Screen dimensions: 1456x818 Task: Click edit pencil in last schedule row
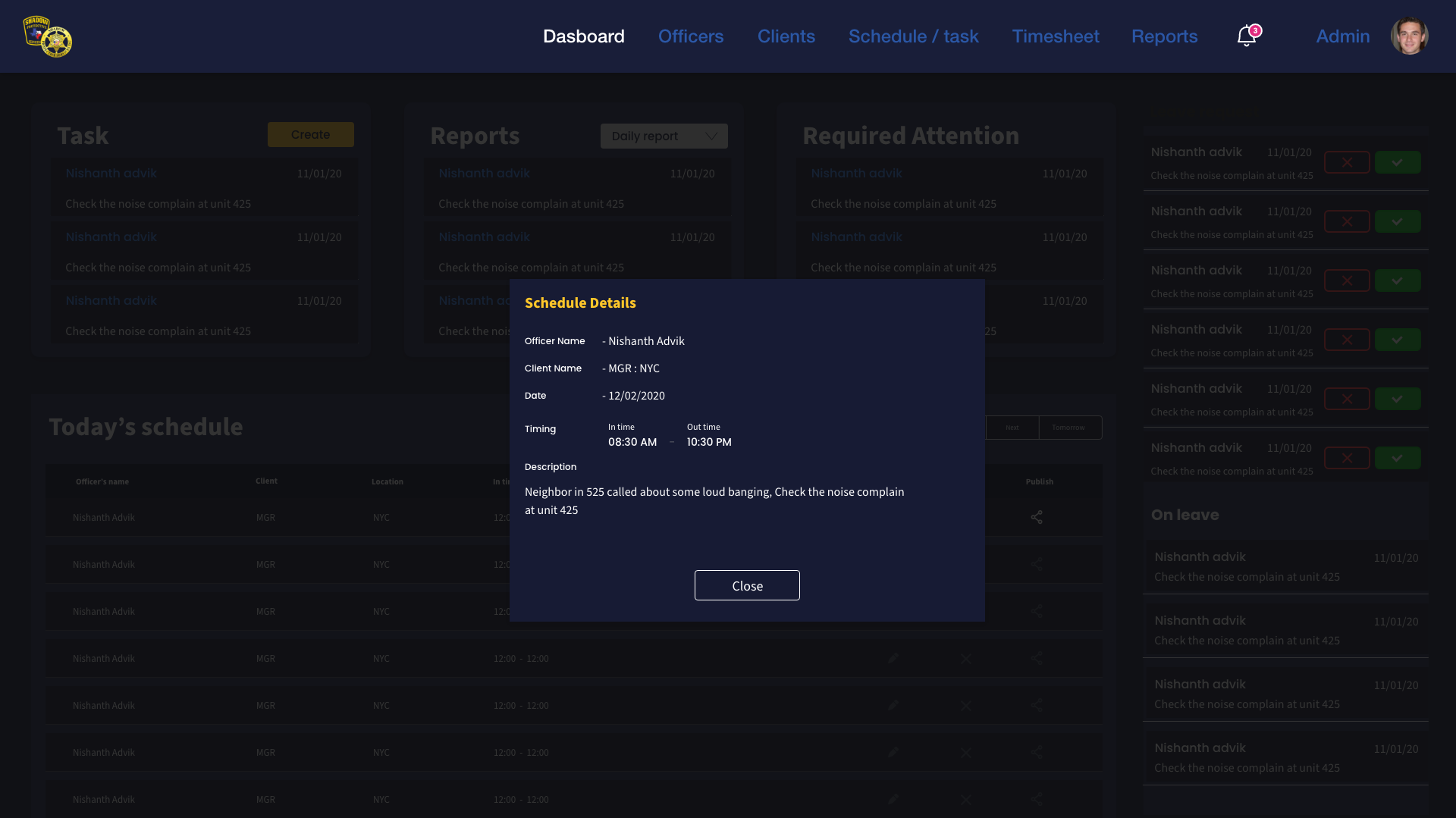pos(893,799)
